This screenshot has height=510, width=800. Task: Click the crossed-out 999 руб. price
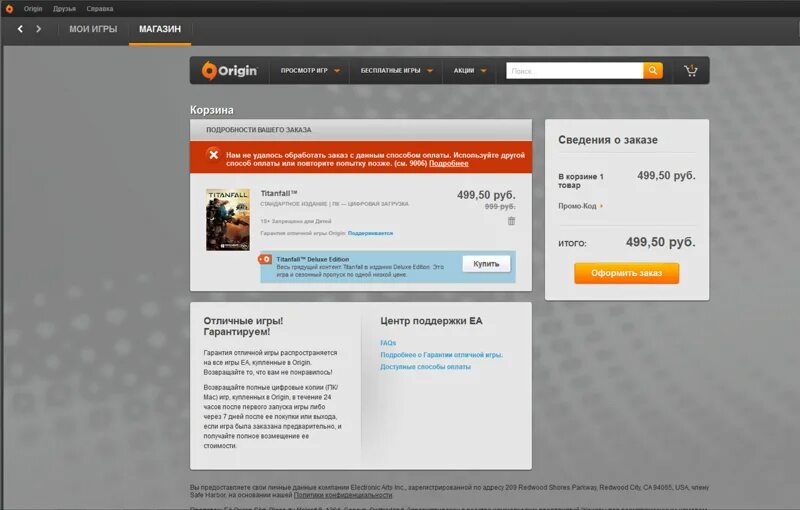pos(499,207)
